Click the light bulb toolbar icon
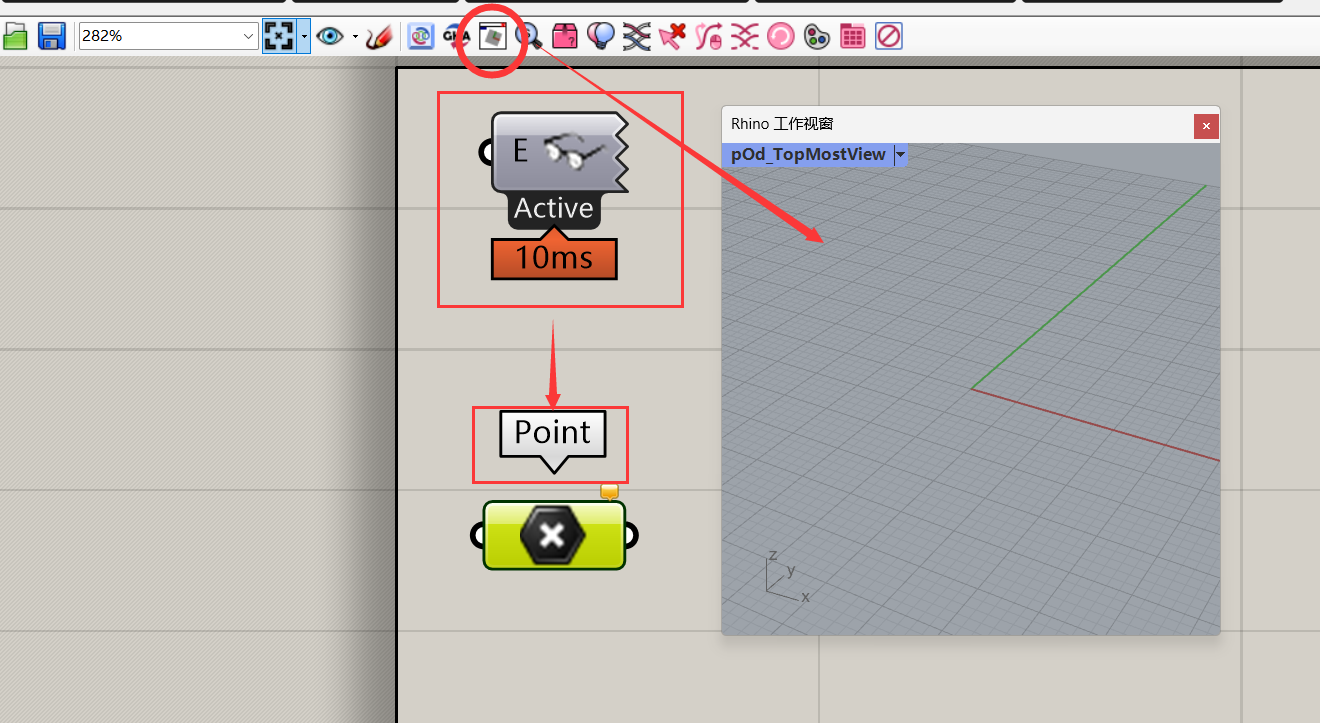This screenshot has width=1320, height=723. tap(600, 37)
